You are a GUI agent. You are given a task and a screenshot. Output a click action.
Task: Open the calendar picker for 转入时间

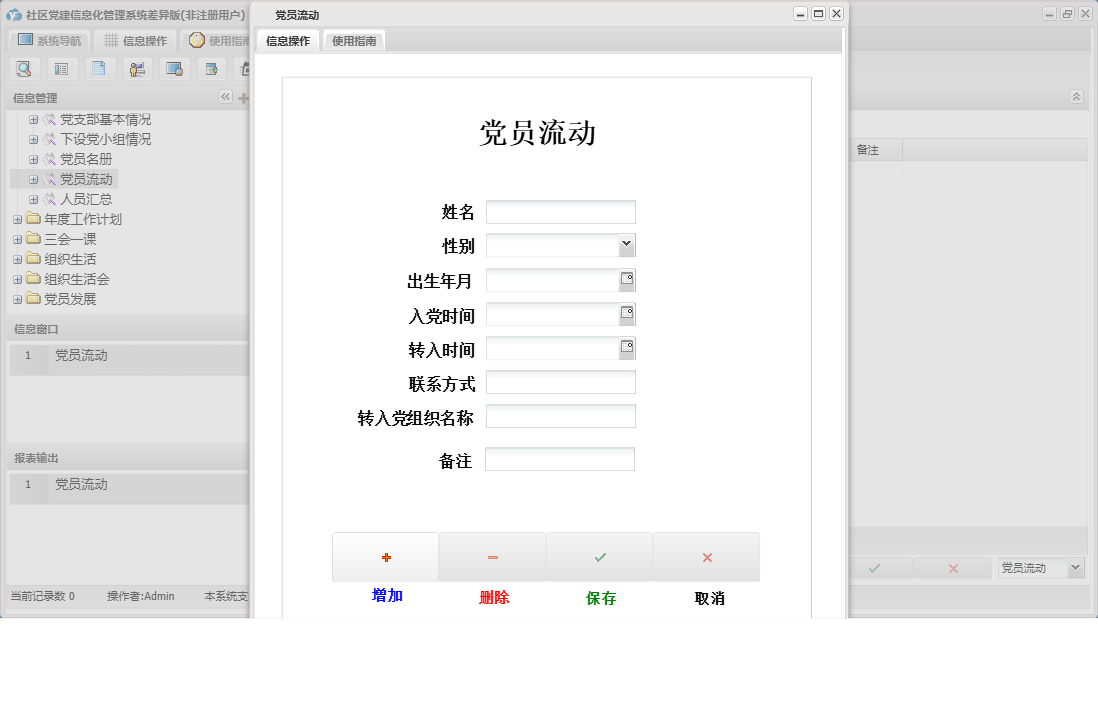coord(628,347)
